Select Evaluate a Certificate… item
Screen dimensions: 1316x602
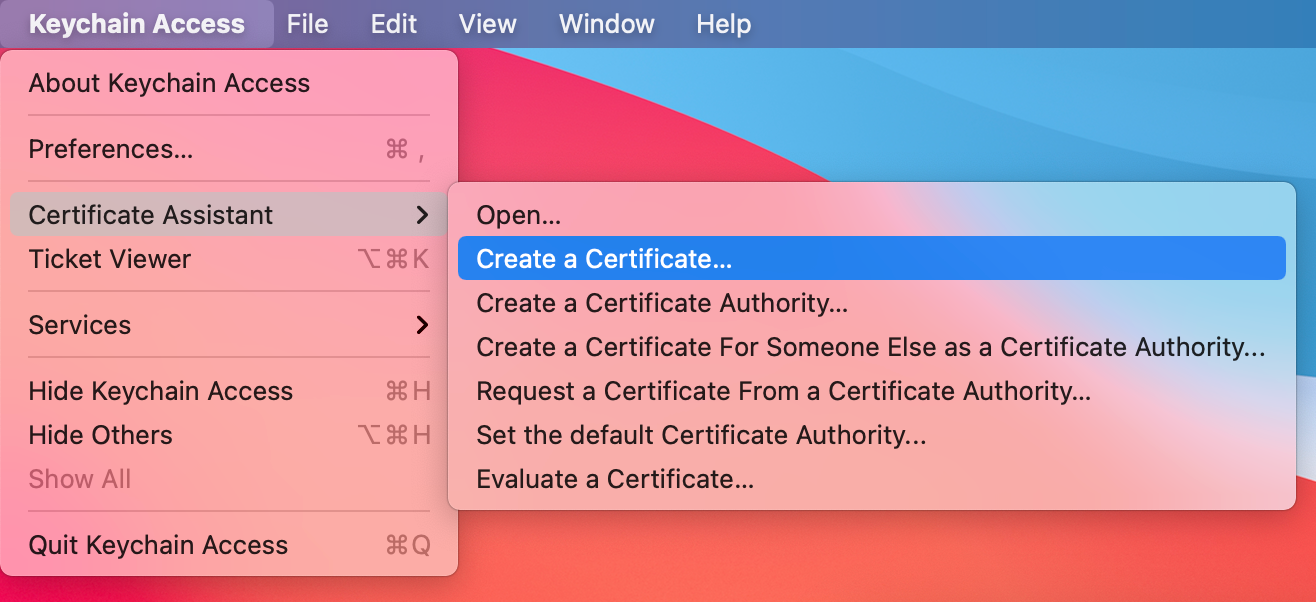[x=871, y=479]
